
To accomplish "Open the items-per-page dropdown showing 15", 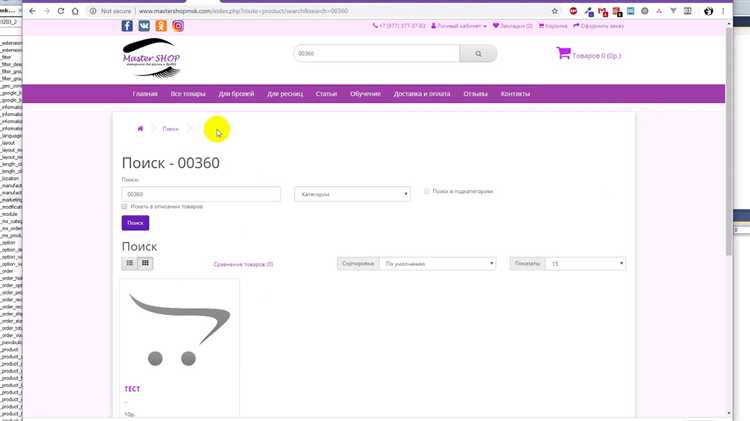I will [585, 264].
